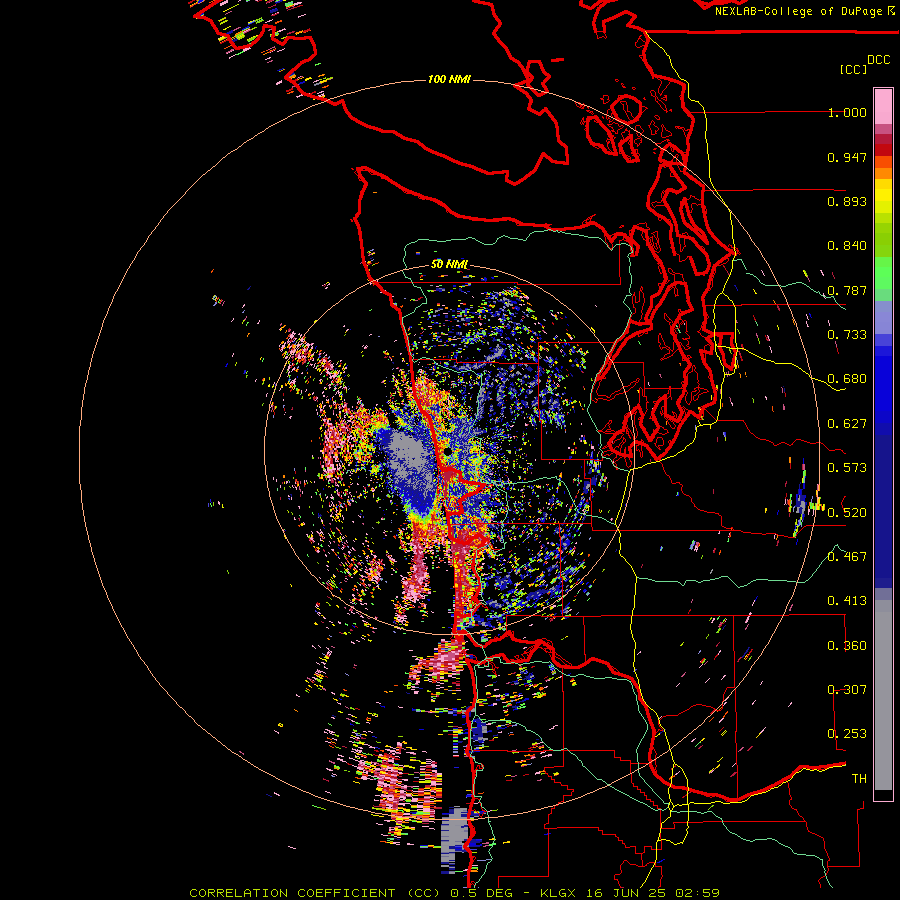Screen dimensions: 900x900
Task: Click the NEXLAB-College of DuPage watermark text
Action: coord(798,11)
